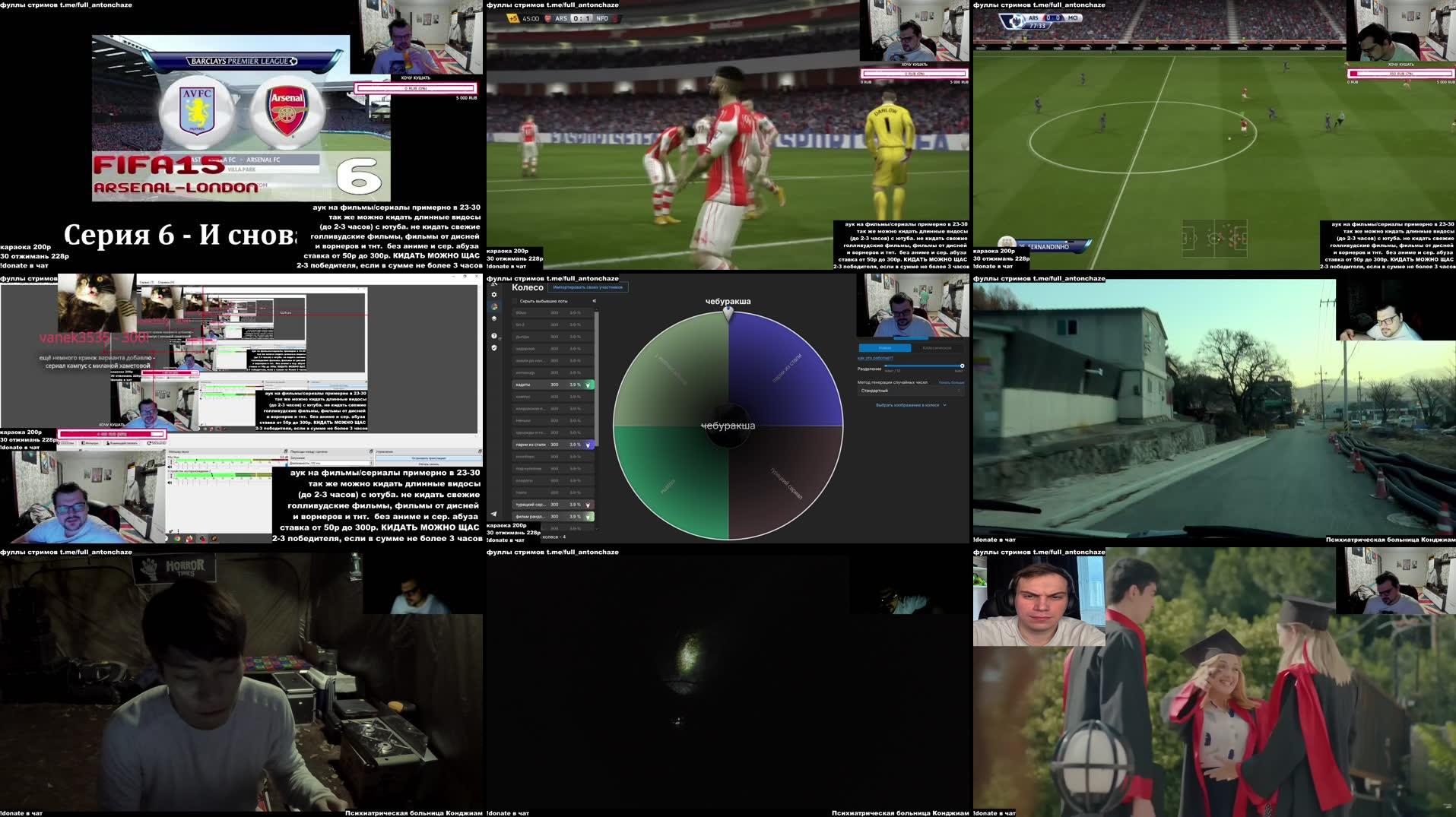This screenshot has width=1456, height=817.
Task: Click the eye icon on фильм рандо lot row
Action: click(x=588, y=516)
